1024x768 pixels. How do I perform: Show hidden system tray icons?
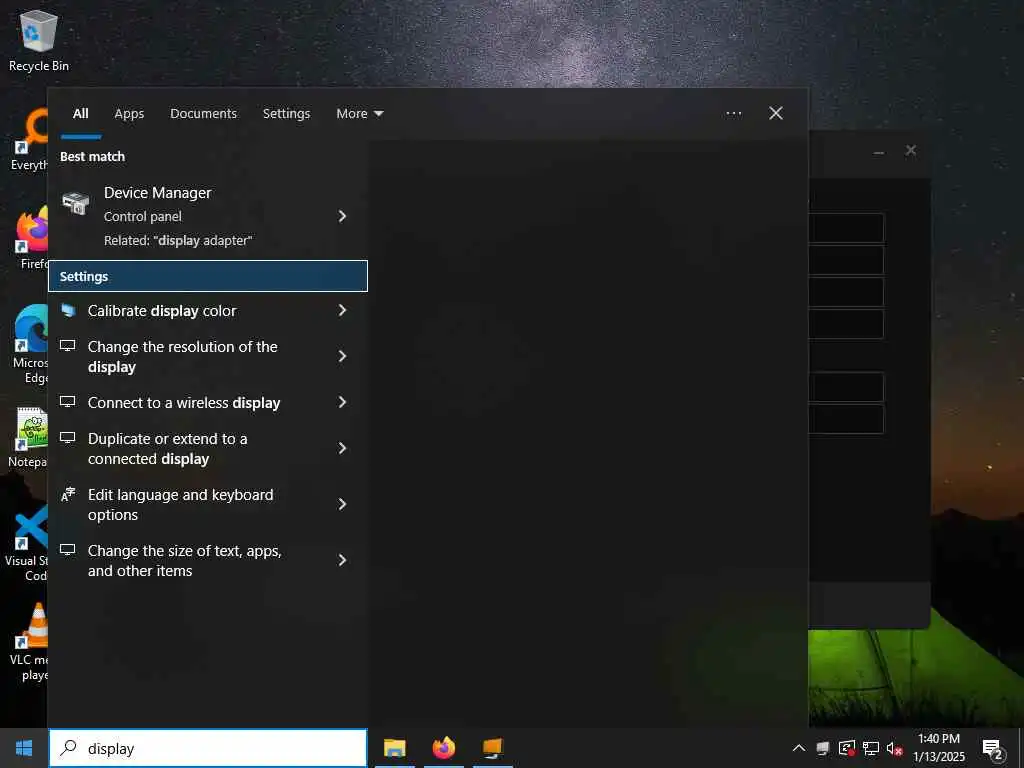(x=799, y=748)
